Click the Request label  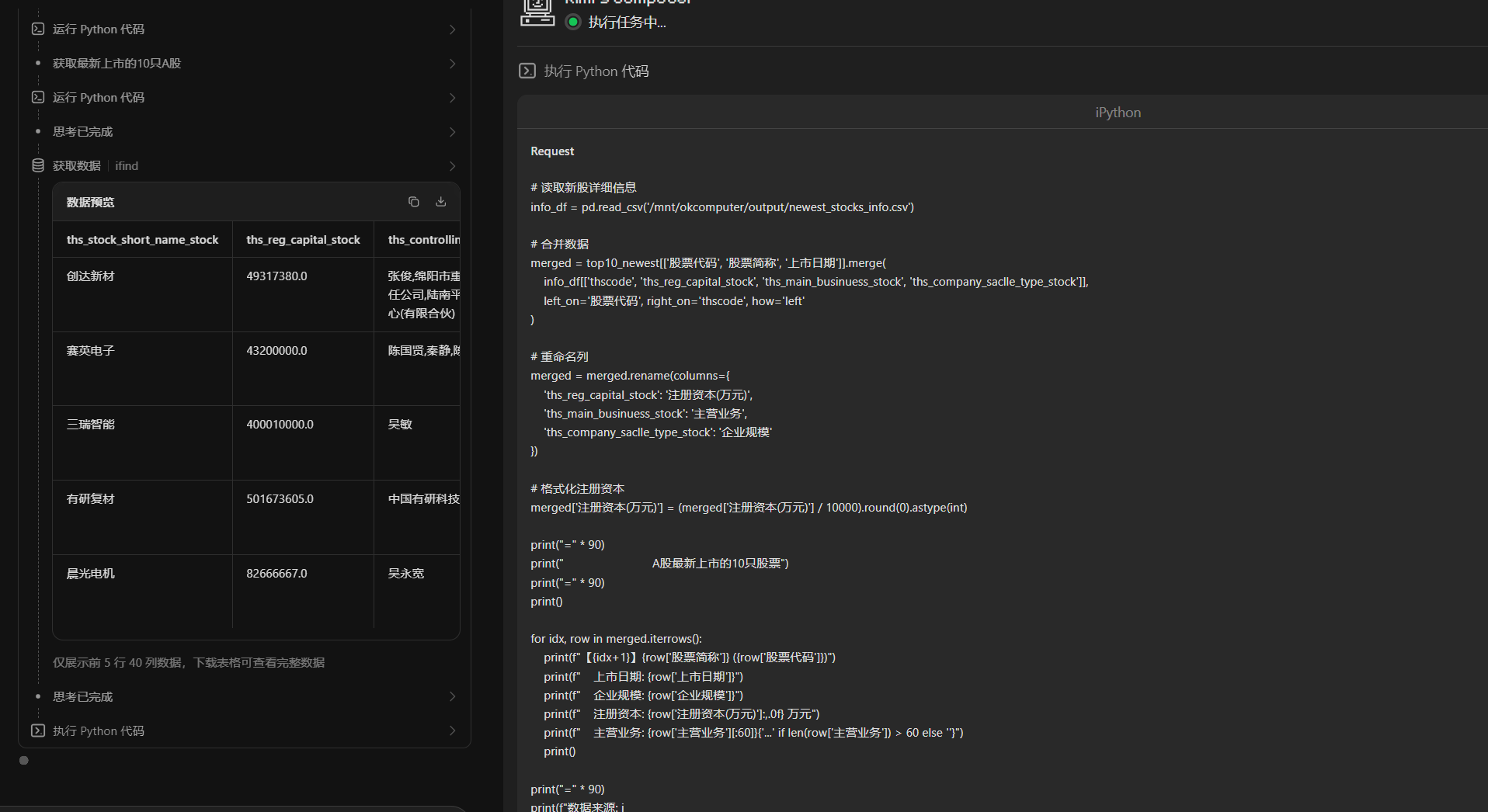pyautogui.click(x=552, y=151)
